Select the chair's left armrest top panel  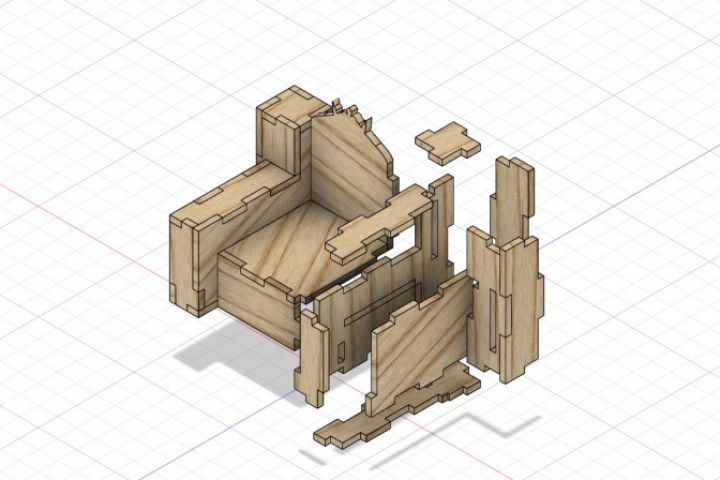tap(234, 193)
